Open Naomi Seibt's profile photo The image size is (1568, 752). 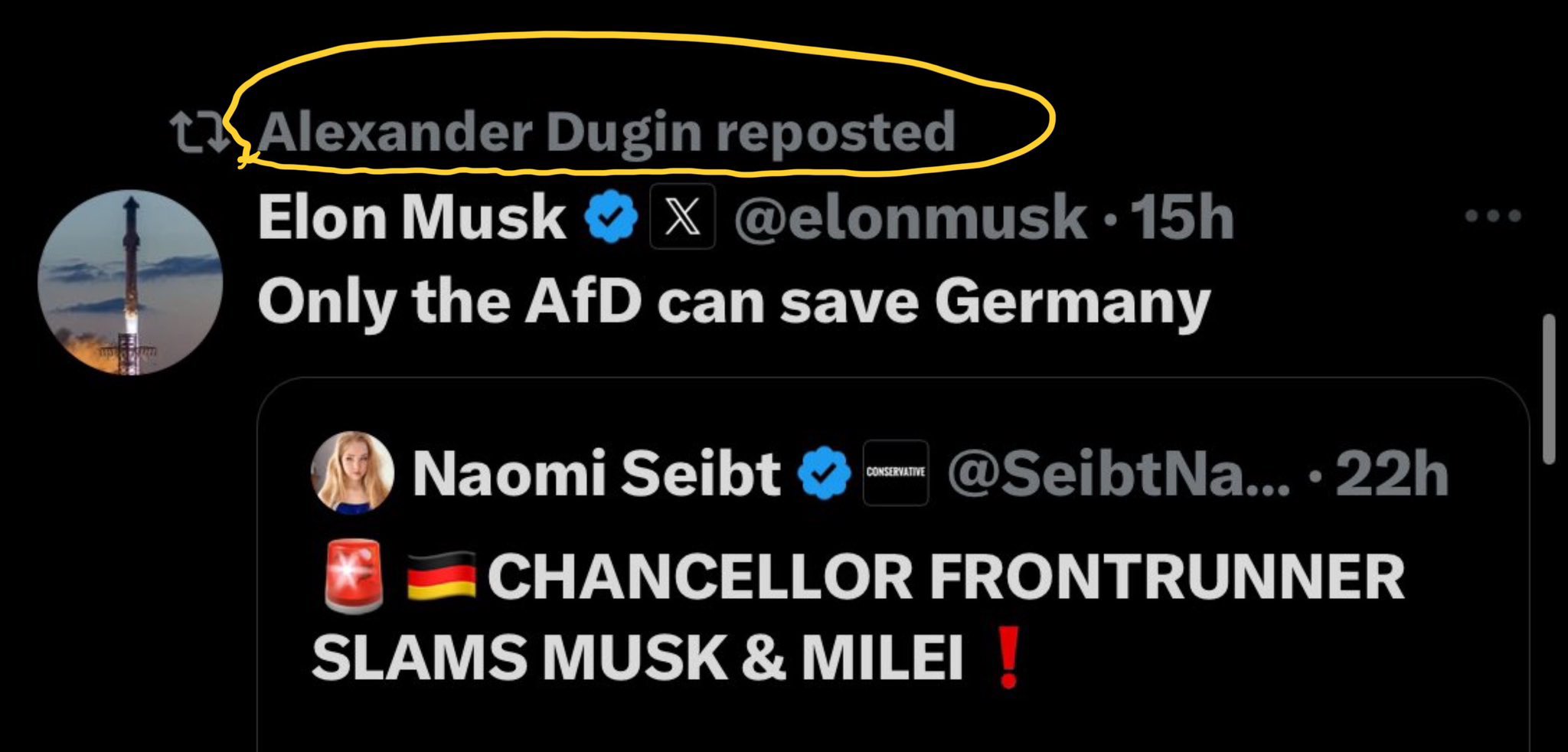(352, 472)
